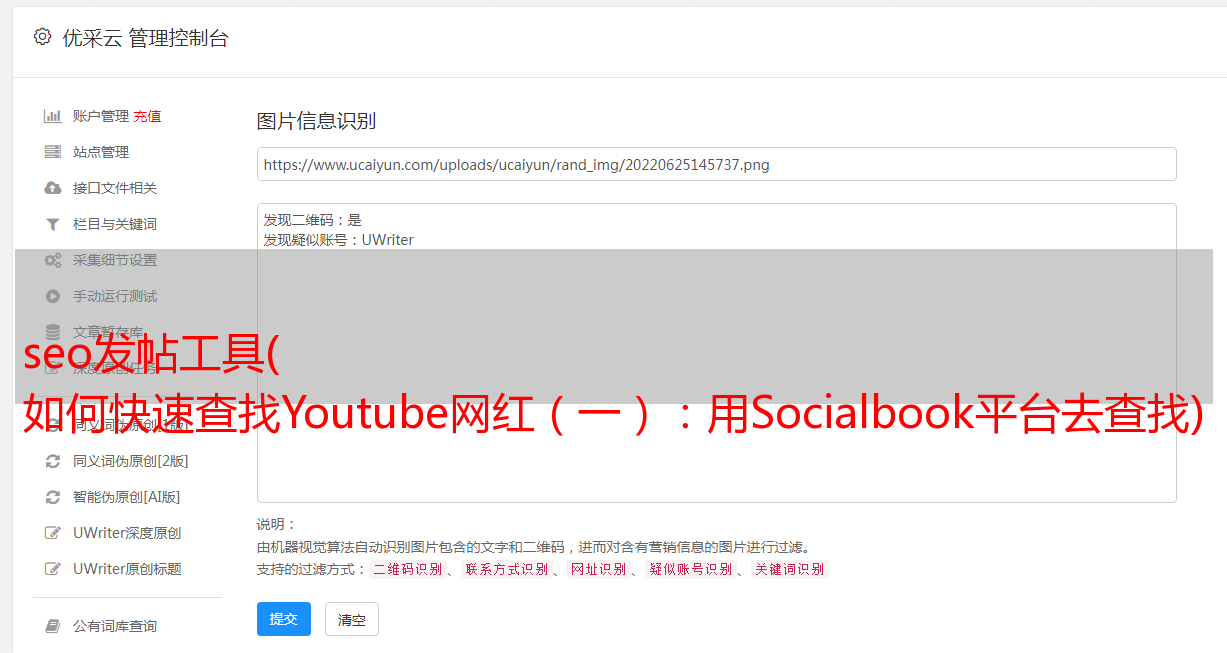
Task: Click the 二维码识别 tag
Action: (407, 569)
